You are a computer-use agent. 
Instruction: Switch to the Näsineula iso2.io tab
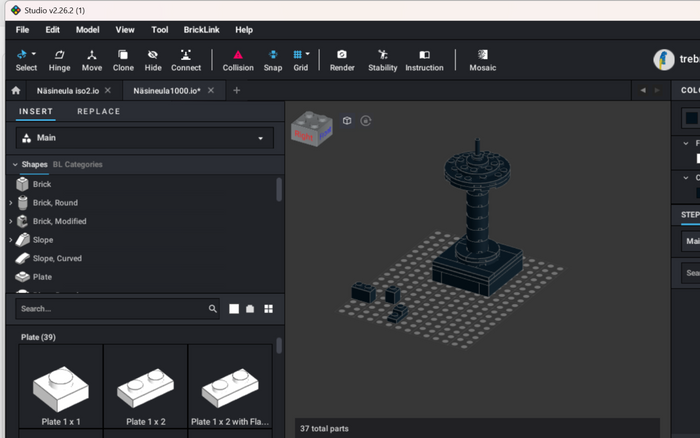click(67, 91)
